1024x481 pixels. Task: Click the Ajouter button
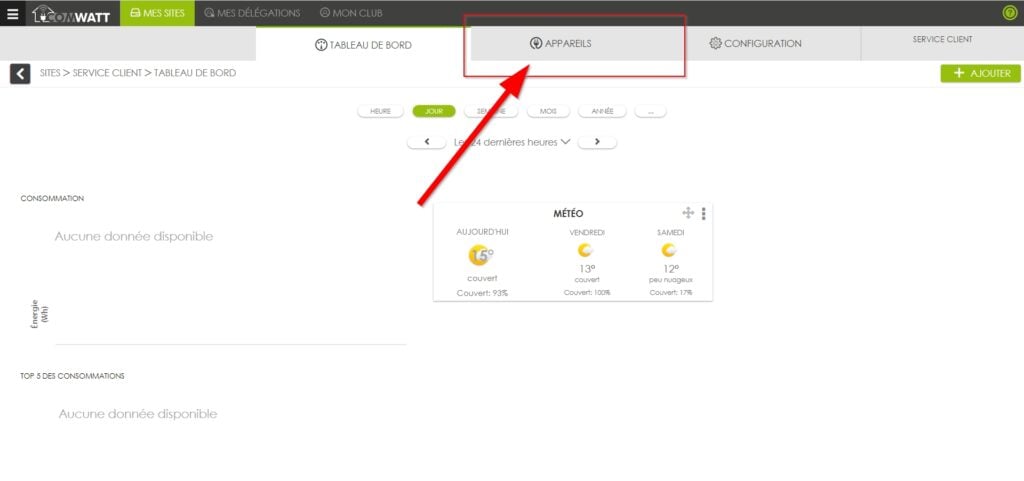click(980, 74)
